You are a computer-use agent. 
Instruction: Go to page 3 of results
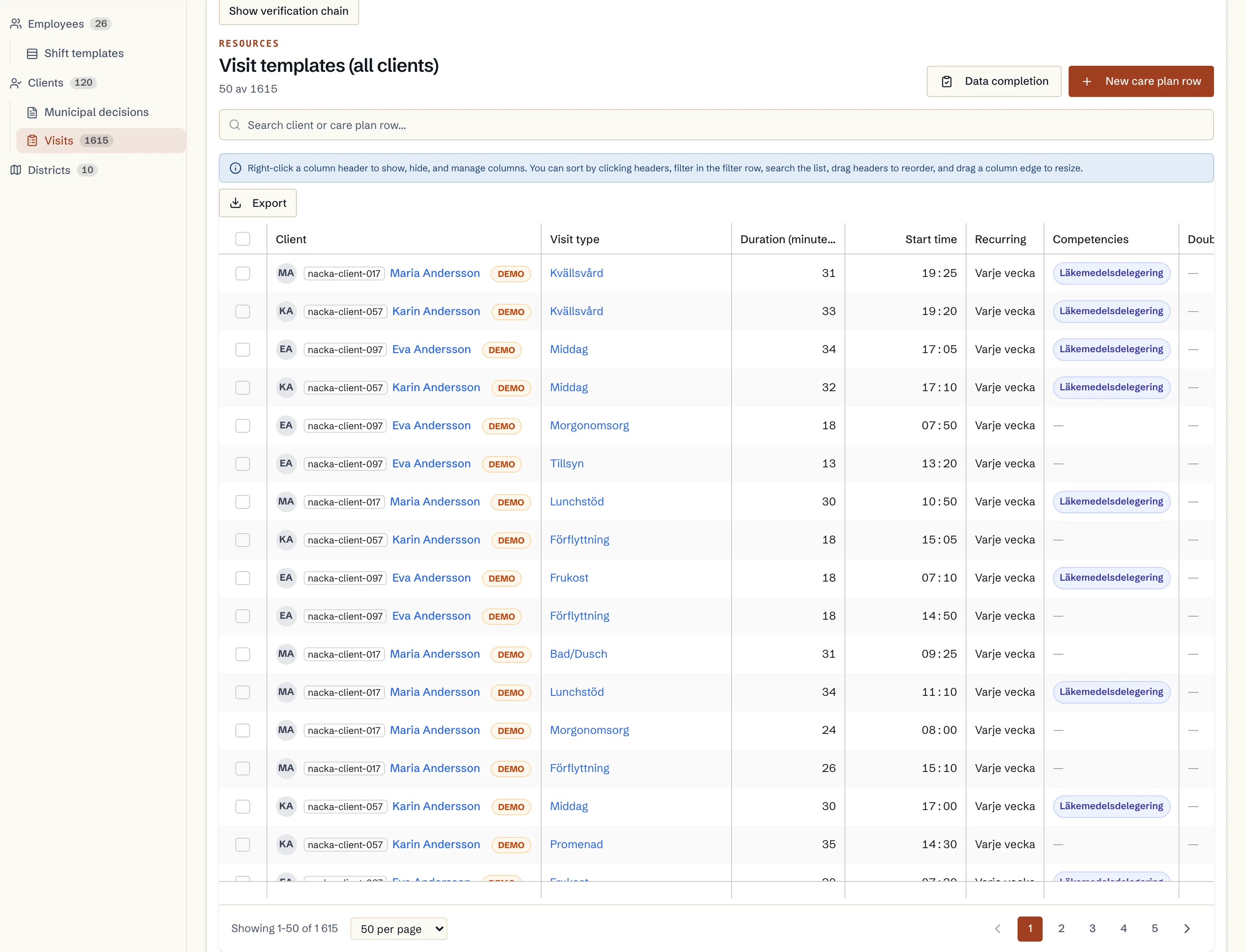coord(1092,928)
